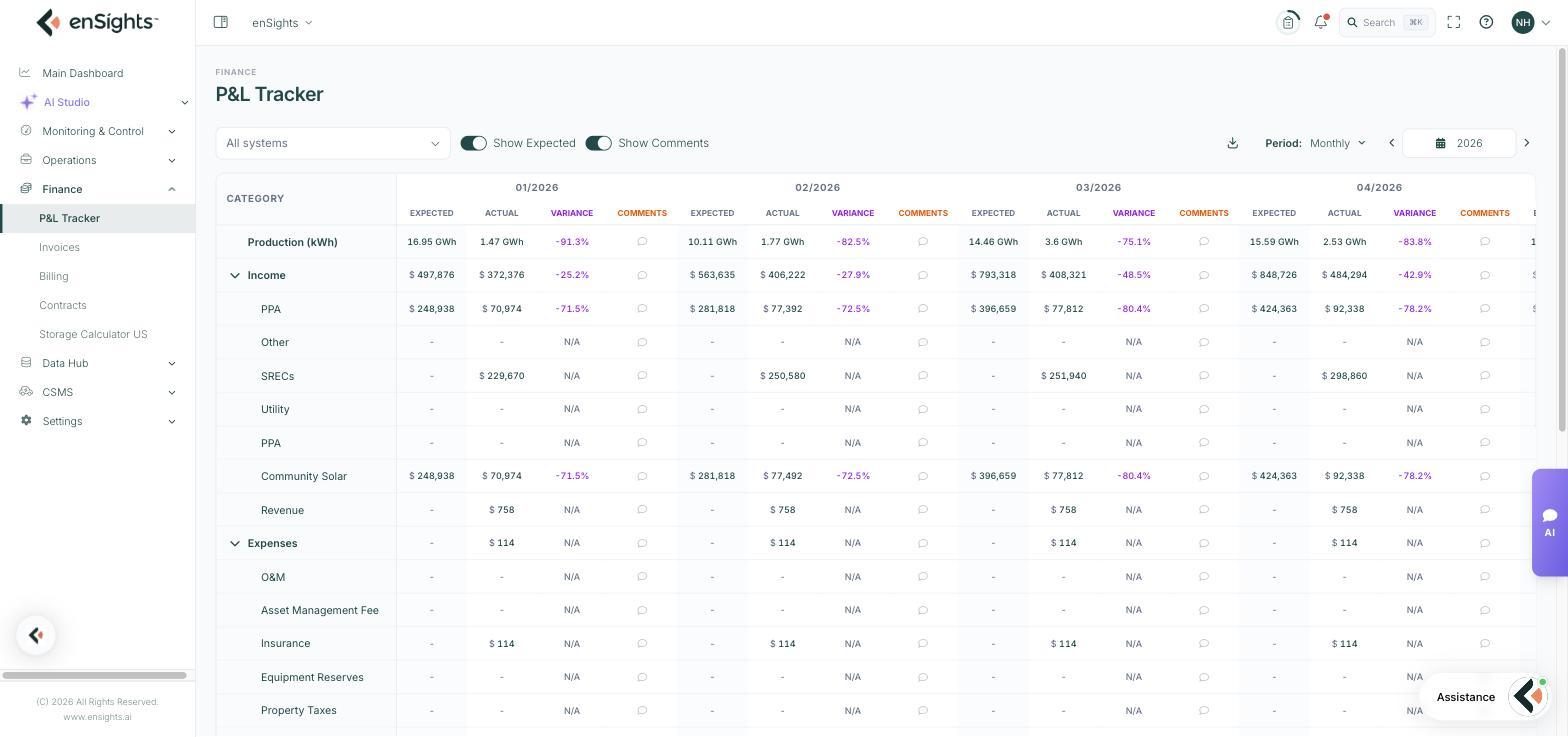Open the clipboard tasks icon

coord(1288,22)
